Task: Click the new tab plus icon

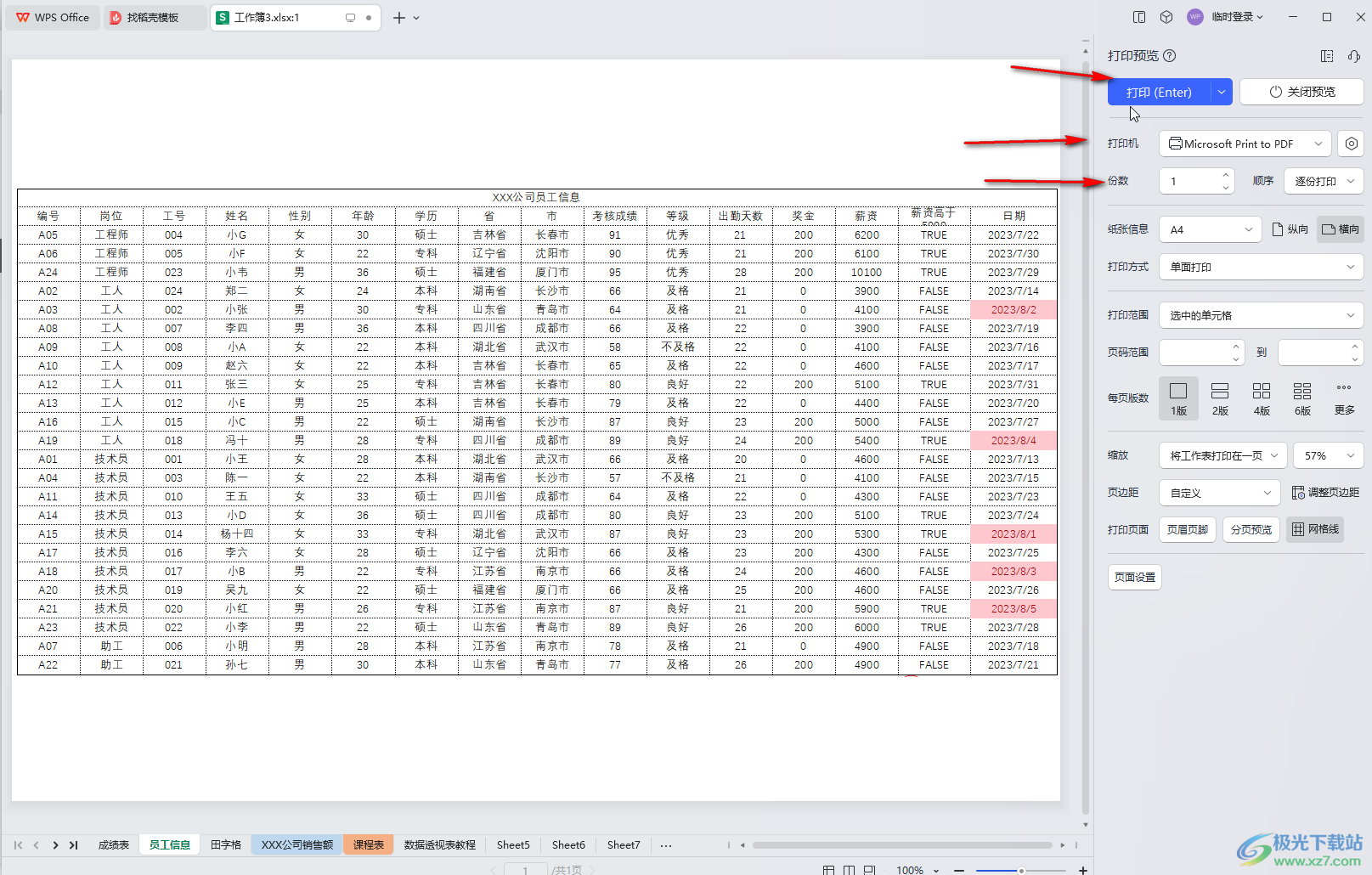Action: point(398,17)
